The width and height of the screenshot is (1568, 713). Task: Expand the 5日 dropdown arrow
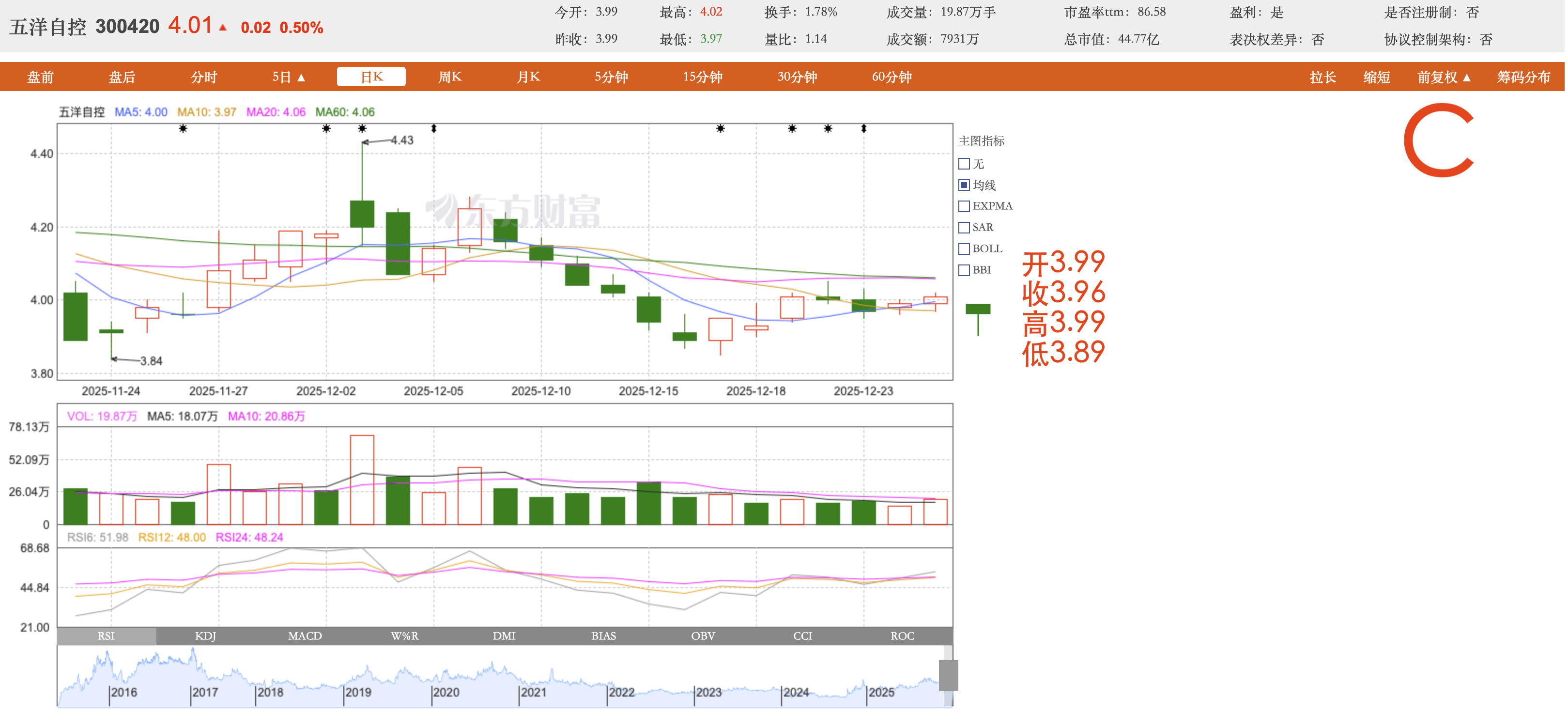[x=301, y=77]
